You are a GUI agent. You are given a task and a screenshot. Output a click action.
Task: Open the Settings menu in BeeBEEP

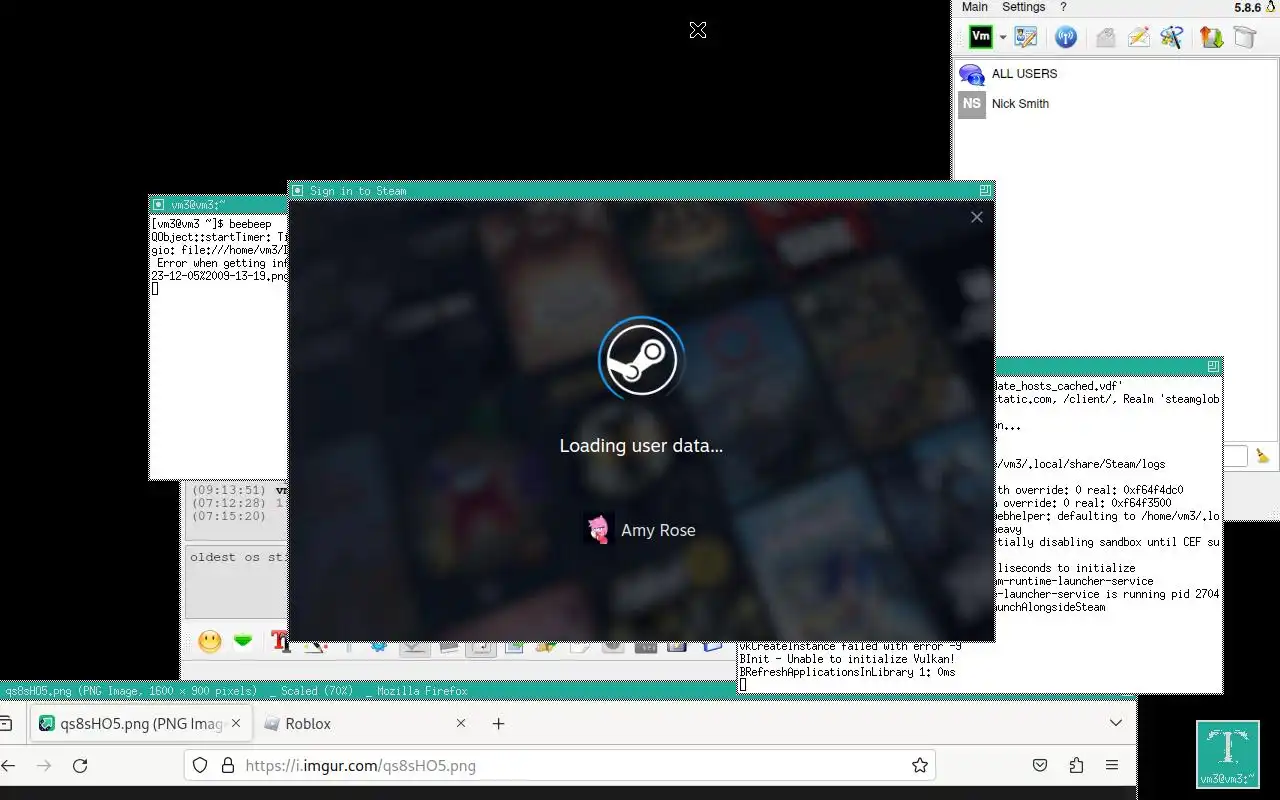click(1023, 7)
